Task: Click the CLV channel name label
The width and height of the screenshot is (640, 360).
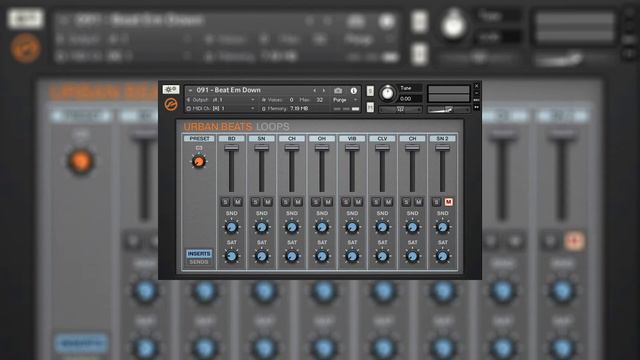Action: point(382,138)
